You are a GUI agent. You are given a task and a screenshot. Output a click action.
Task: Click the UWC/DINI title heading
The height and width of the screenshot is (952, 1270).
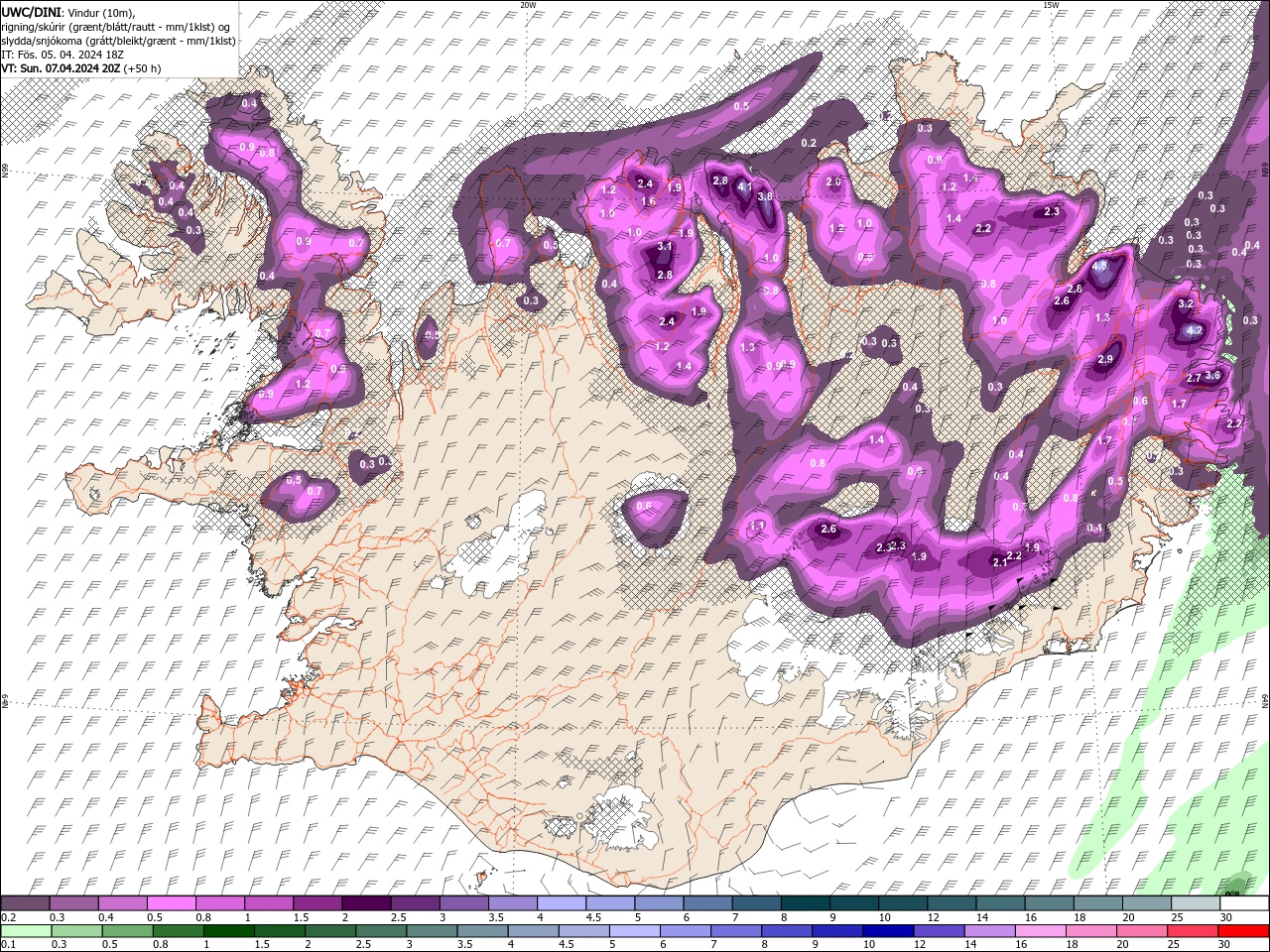(33, 11)
